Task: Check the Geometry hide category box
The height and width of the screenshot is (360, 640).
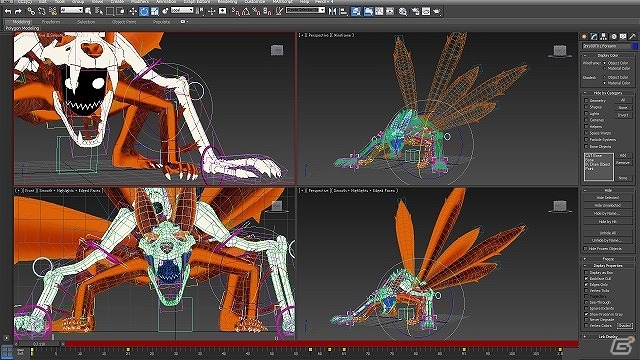Action: click(586, 100)
